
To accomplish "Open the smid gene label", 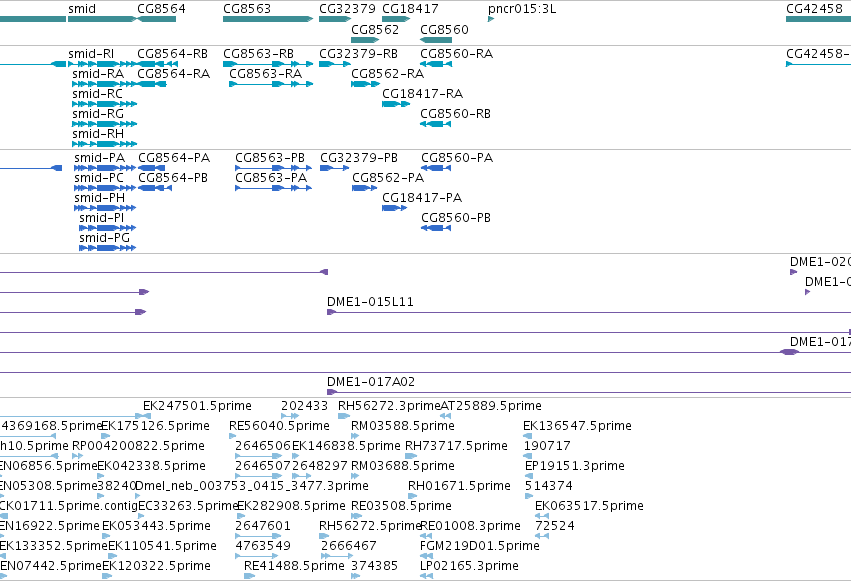I will 82,9.
